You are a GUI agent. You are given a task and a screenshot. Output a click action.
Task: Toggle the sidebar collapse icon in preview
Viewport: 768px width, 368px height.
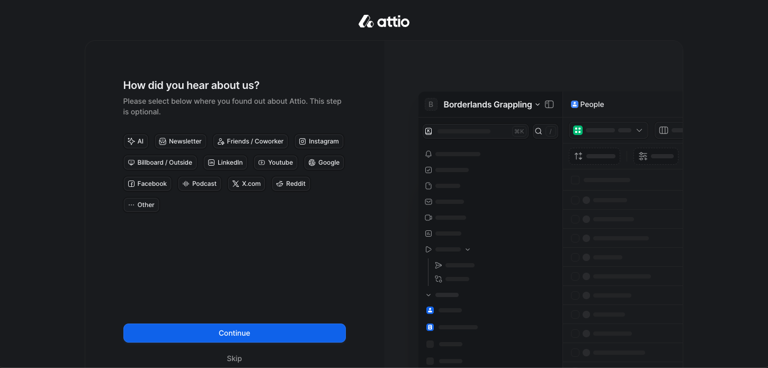coord(550,104)
